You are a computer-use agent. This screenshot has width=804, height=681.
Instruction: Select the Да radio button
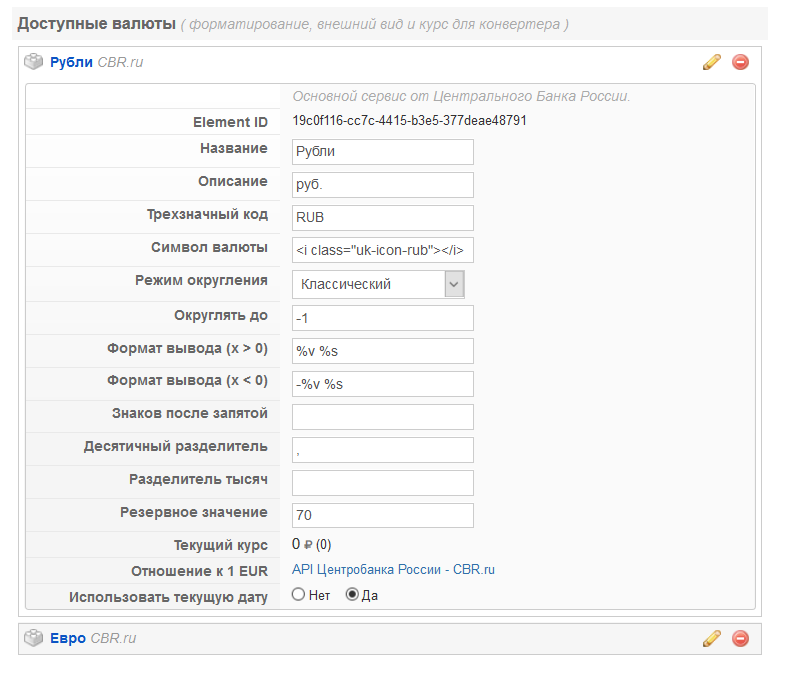tap(352, 595)
